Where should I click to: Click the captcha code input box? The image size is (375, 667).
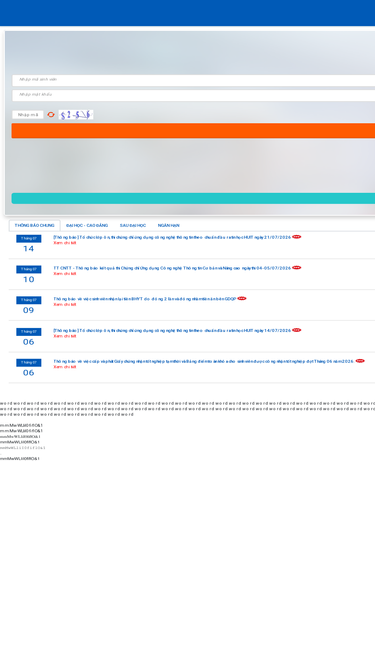click(28, 115)
